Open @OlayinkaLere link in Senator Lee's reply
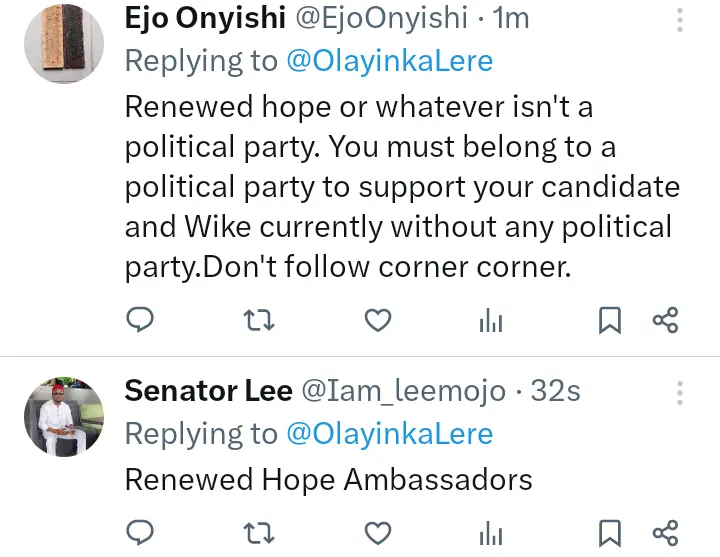Screen dimensions: 720x557 [389, 433]
